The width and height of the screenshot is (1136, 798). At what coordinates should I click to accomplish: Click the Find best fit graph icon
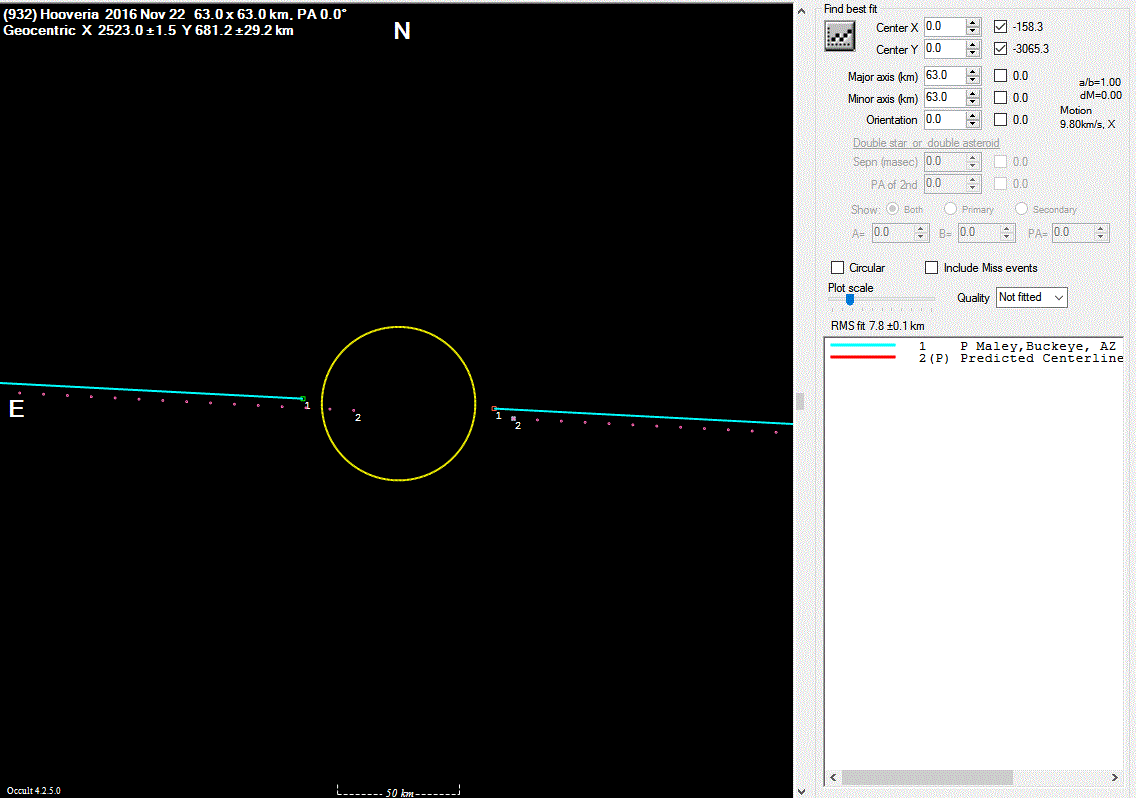tap(838, 35)
